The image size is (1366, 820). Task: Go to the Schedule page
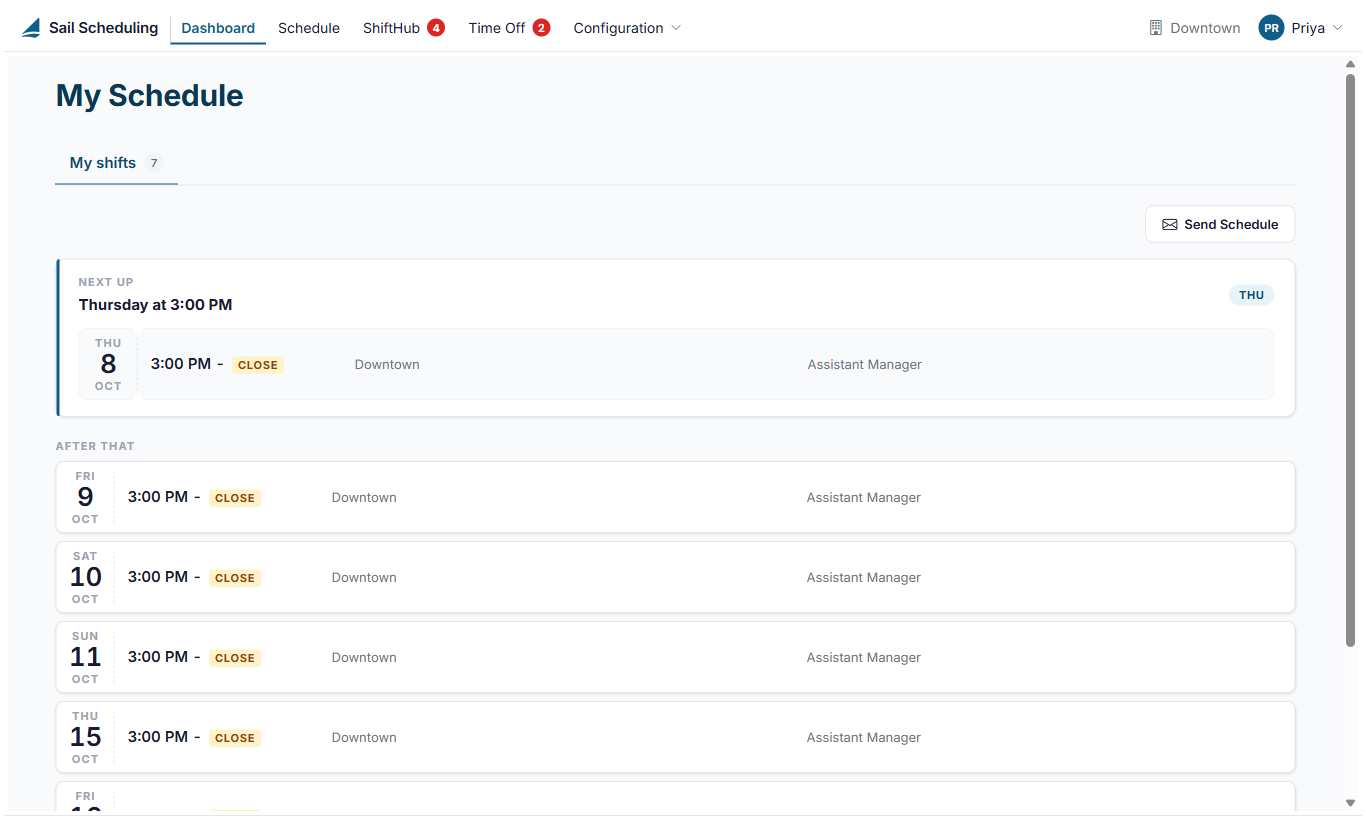click(x=309, y=28)
